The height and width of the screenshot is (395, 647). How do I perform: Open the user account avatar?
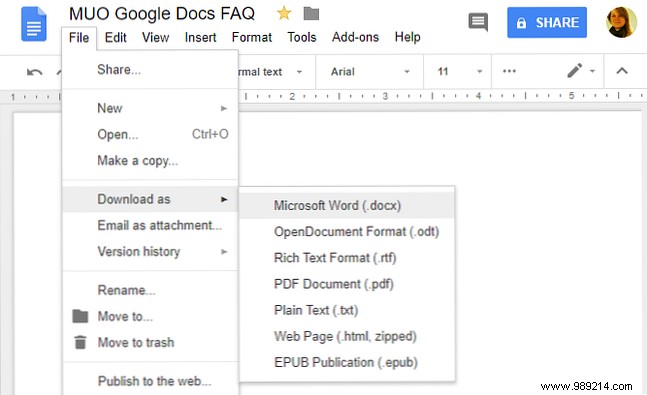pos(621,22)
